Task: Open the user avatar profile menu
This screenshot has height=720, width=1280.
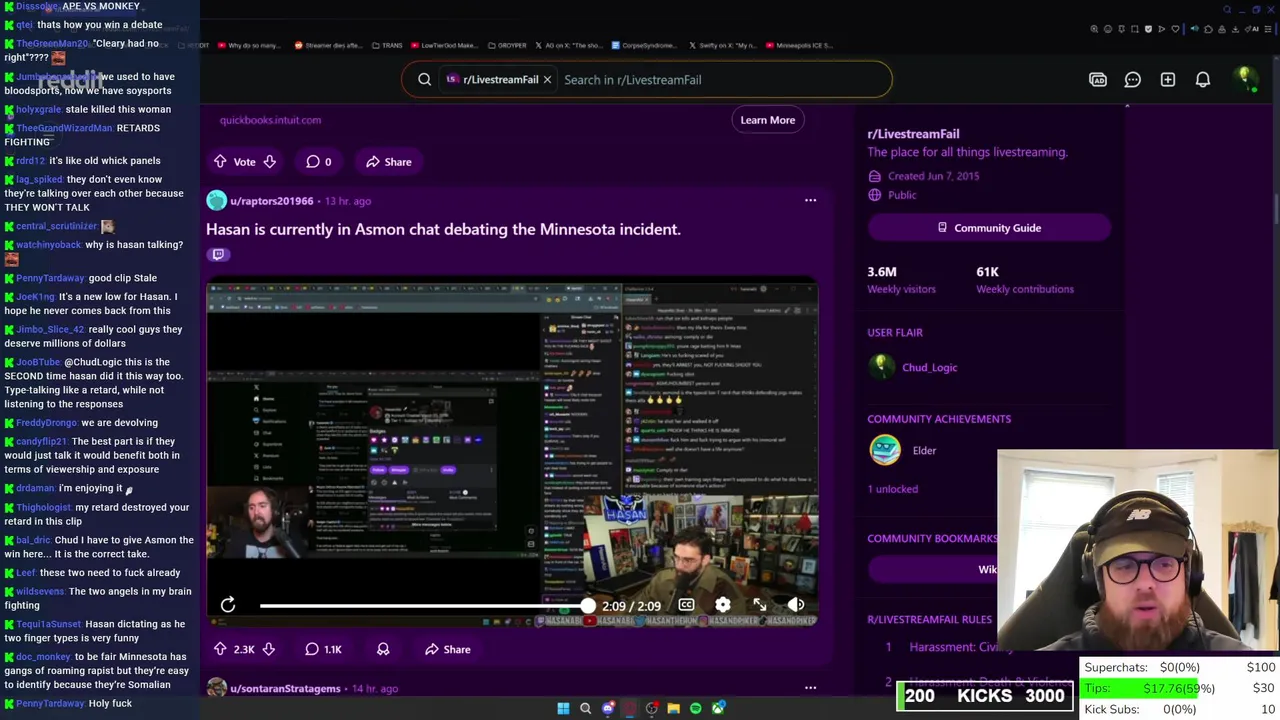Action: (1244, 79)
